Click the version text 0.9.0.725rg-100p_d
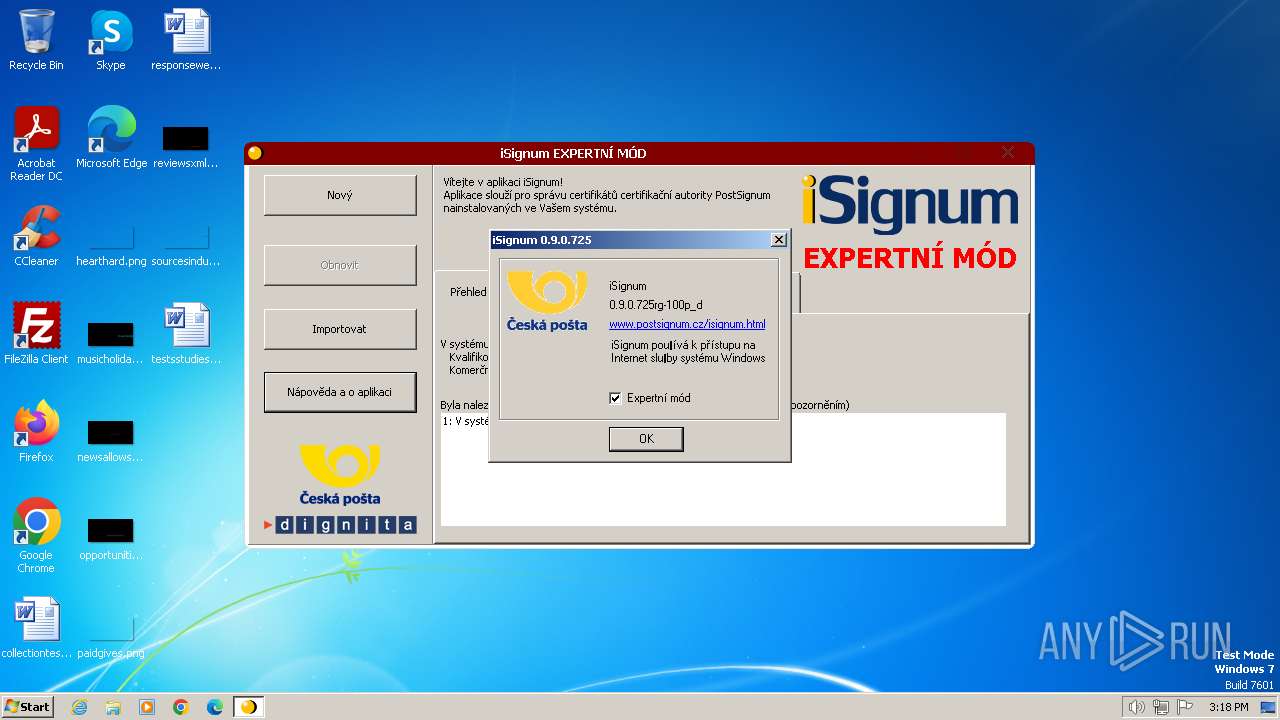 coord(656,305)
